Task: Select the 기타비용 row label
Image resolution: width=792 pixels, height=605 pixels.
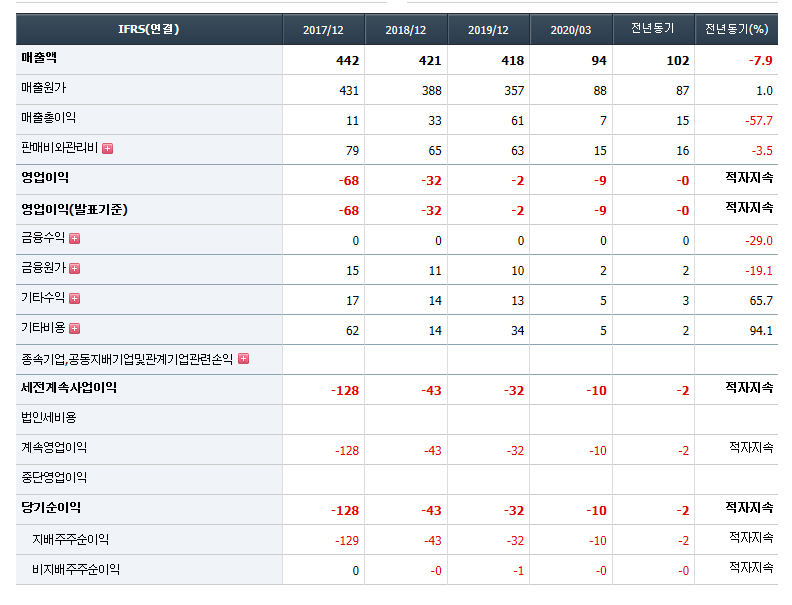Action: 43,328
